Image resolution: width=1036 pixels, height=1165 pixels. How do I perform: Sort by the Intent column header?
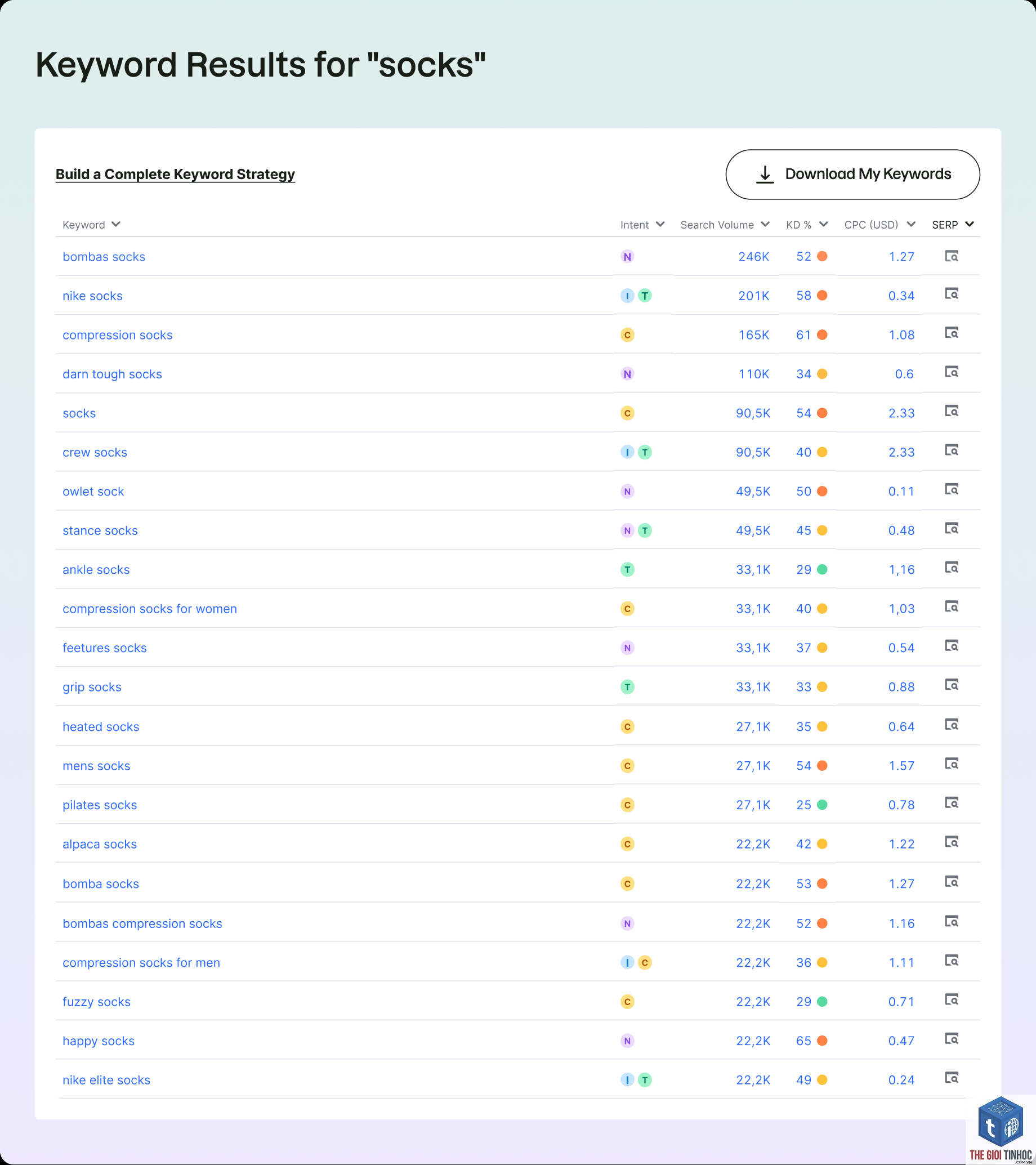coord(642,225)
